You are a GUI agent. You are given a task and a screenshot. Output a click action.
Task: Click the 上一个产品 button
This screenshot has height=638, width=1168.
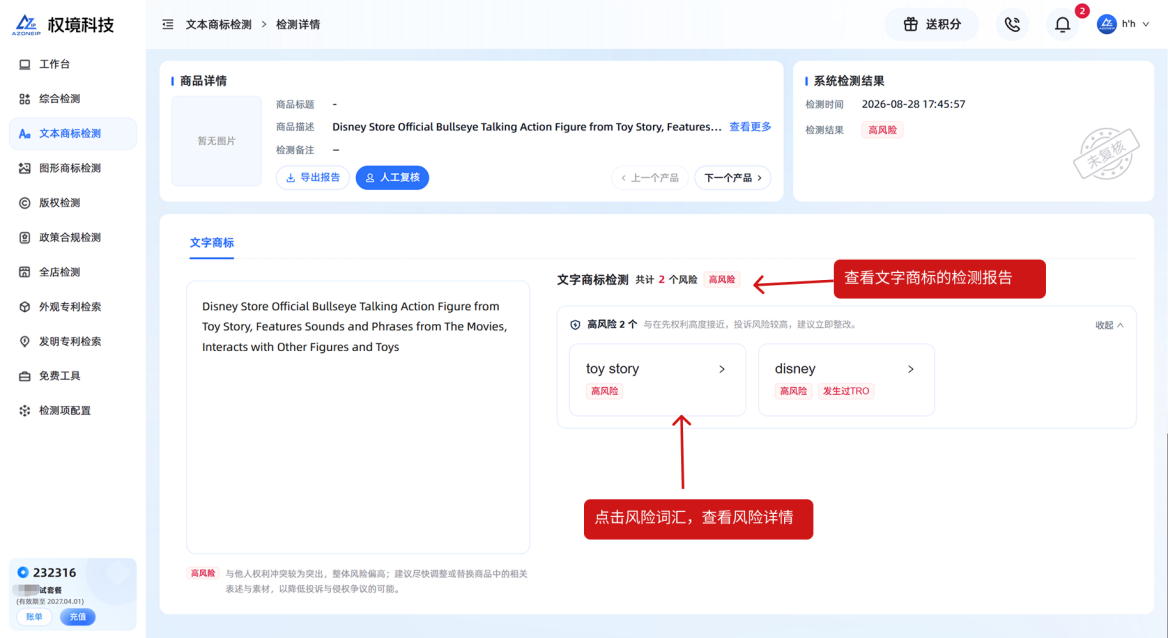650,177
